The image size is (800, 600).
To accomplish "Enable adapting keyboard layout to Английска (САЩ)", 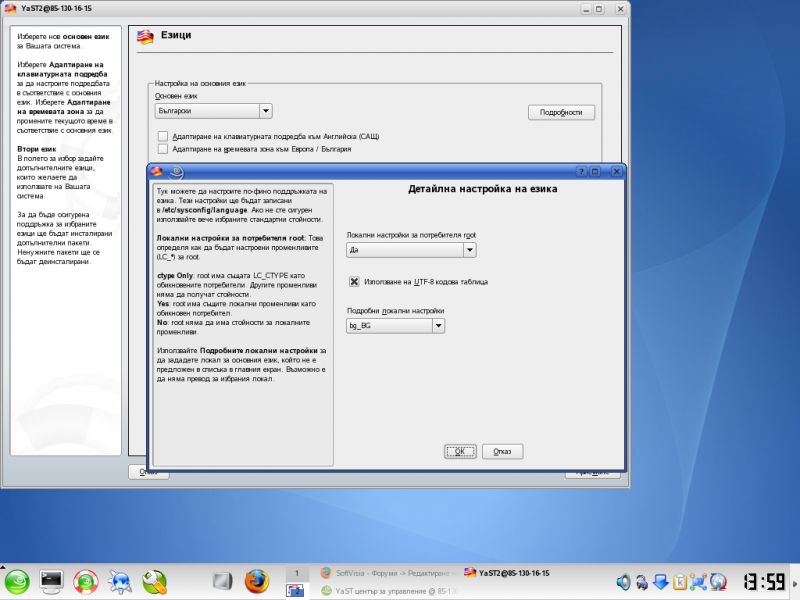I will (x=163, y=136).
